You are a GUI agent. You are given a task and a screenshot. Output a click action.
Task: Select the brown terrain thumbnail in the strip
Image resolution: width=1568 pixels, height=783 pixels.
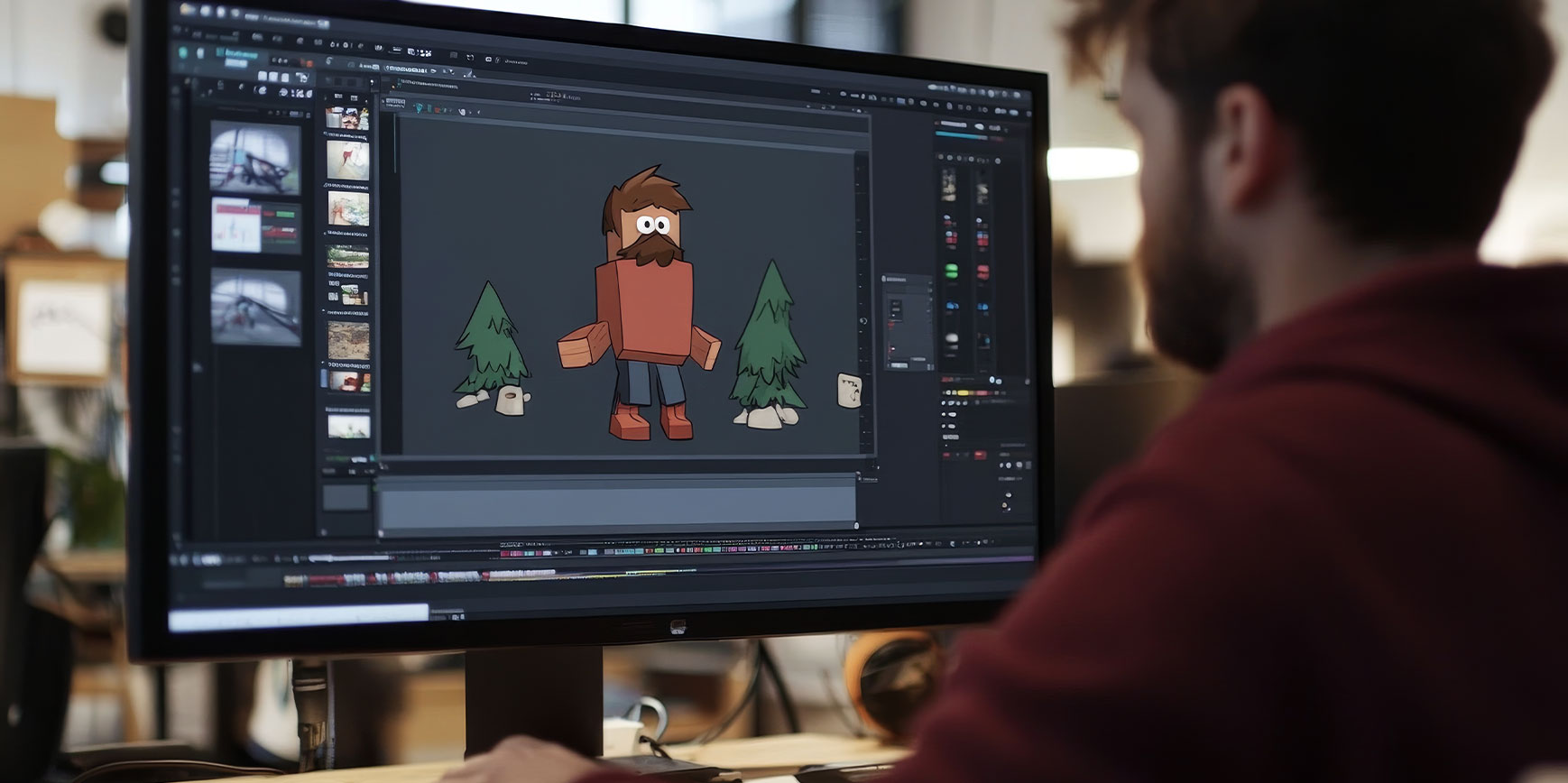click(x=348, y=340)
